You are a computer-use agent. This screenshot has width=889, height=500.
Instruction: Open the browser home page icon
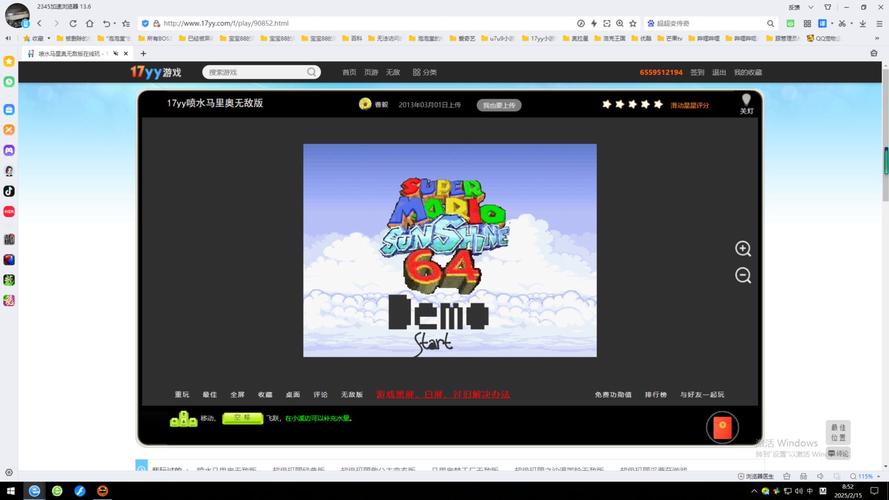(x=90, y=23)
